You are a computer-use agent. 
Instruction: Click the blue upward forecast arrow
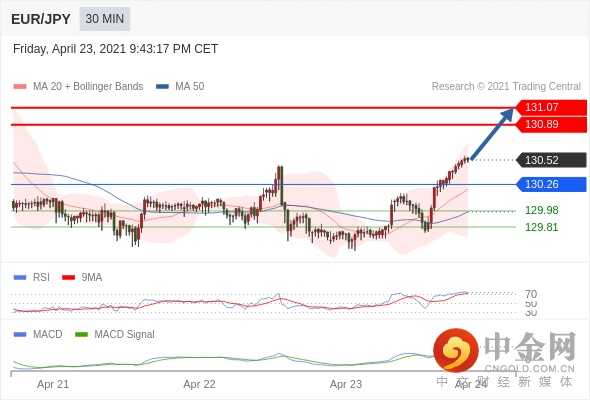click(x=492, y=134)
